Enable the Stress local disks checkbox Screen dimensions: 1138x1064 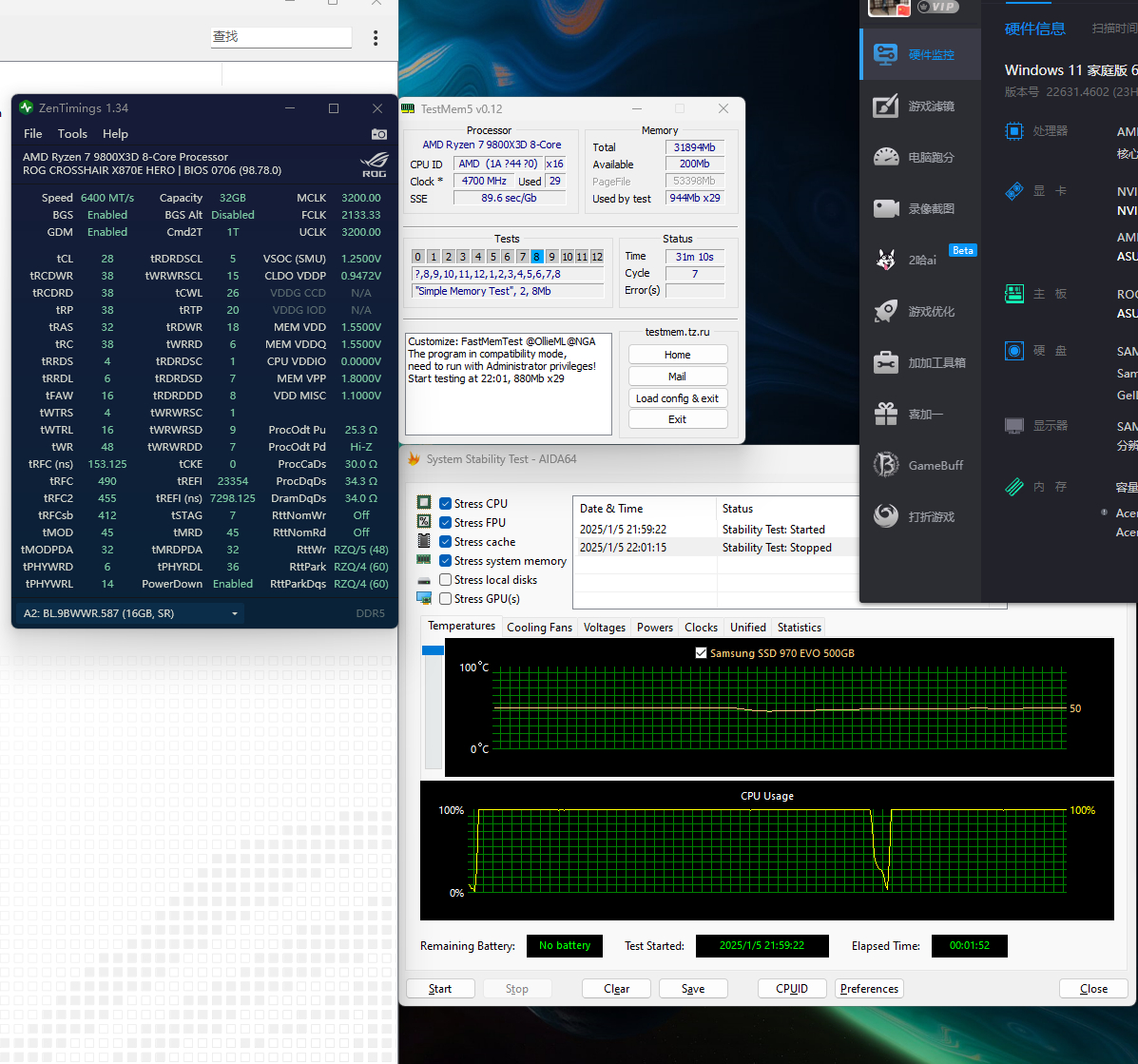point(446,580)
